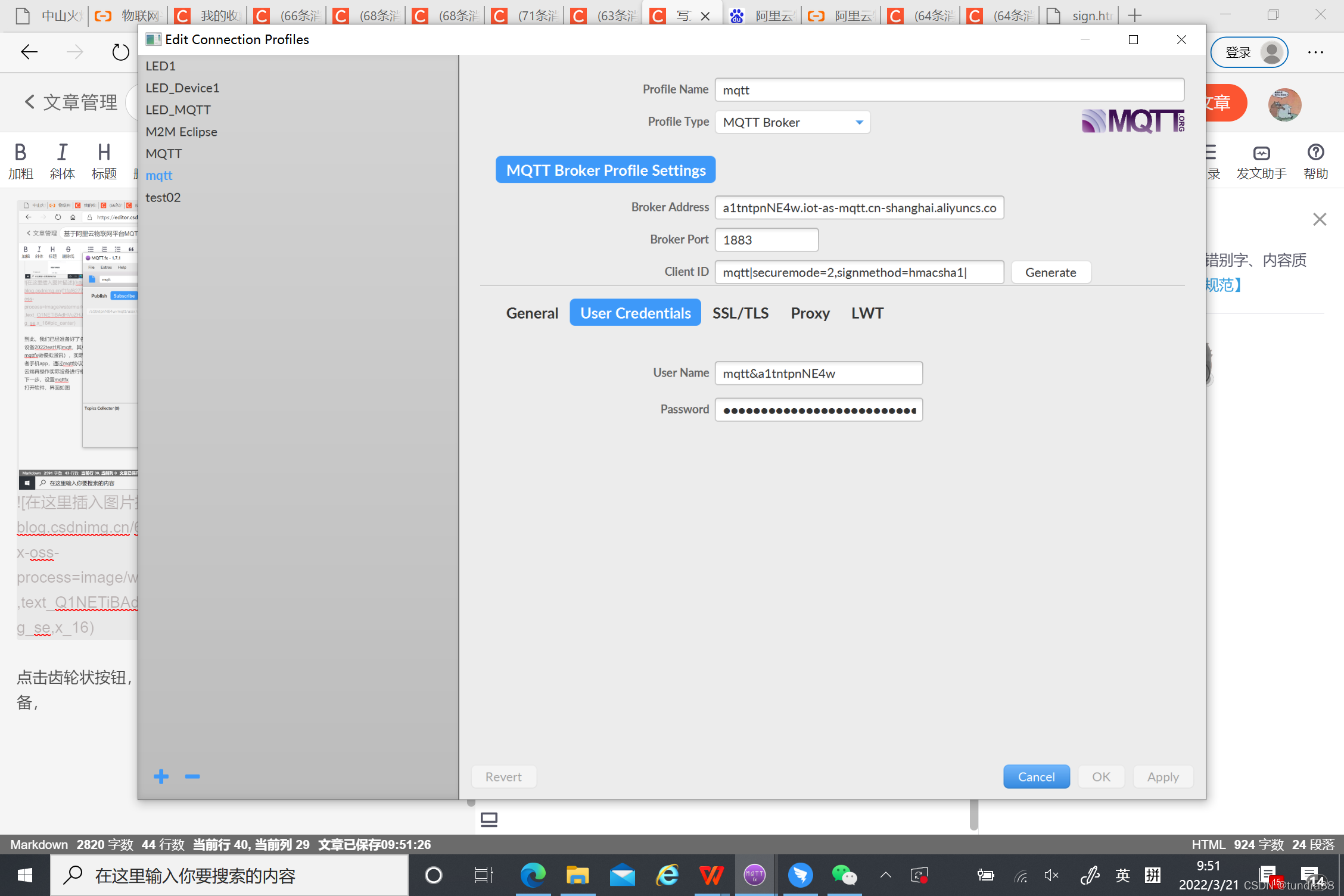
Task: Click the Heading formatting icon
Action: click(104, 153)
